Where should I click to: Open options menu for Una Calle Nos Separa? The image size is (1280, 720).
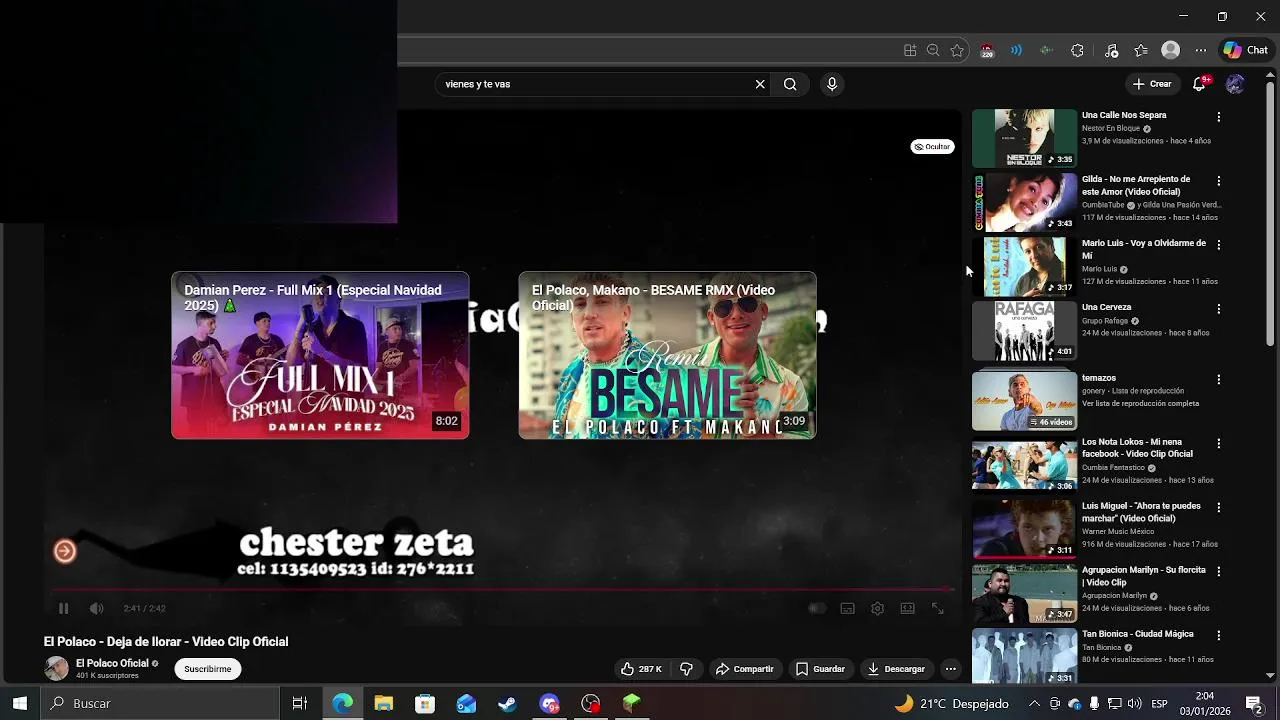[x=1219, y=117]
